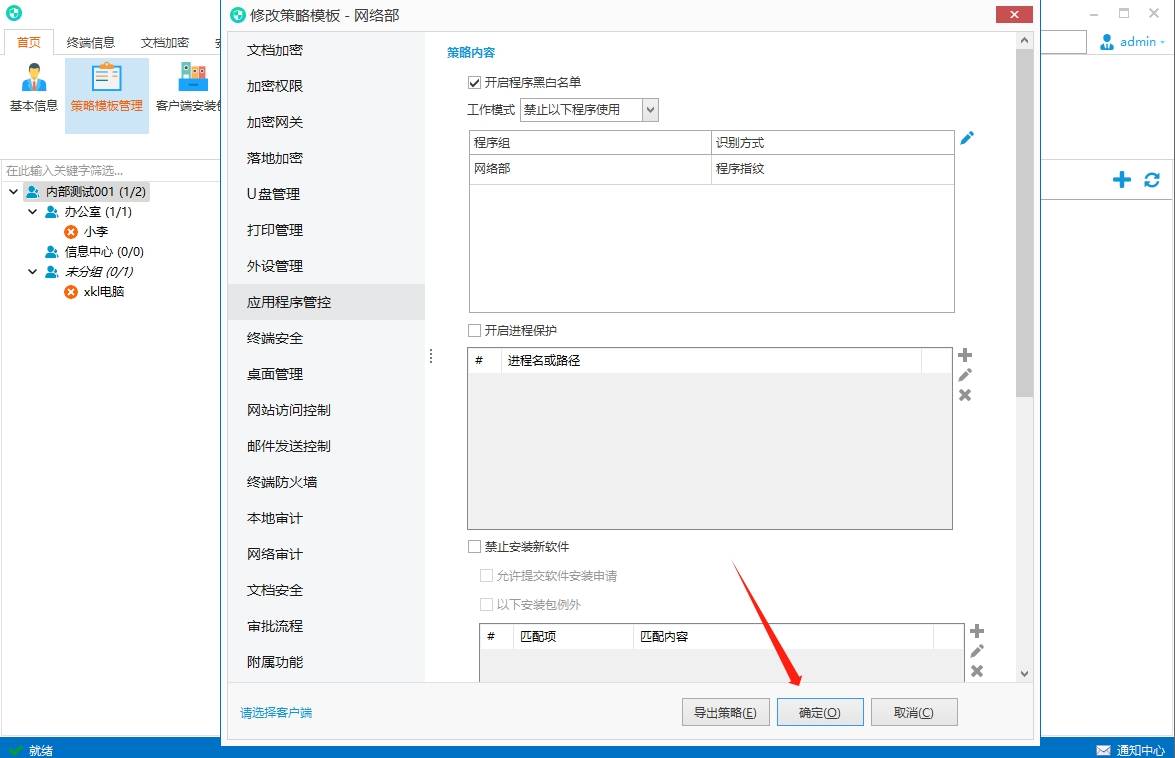
Task: Select 终端安全 policy category
Action: pos(326,338)
